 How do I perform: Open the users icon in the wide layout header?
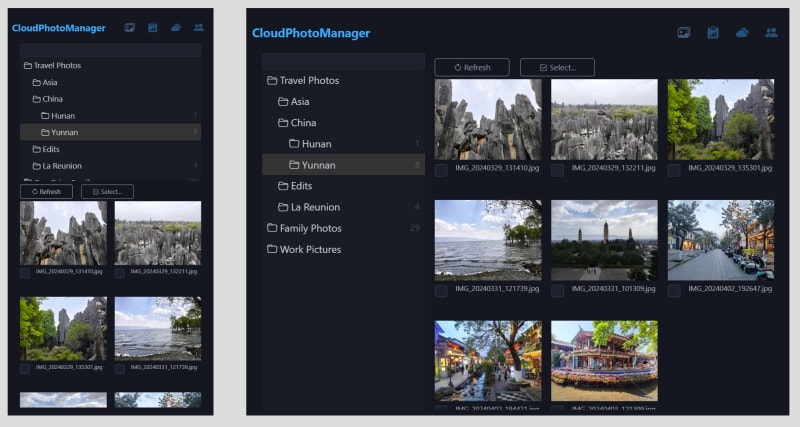pos(771,33)
